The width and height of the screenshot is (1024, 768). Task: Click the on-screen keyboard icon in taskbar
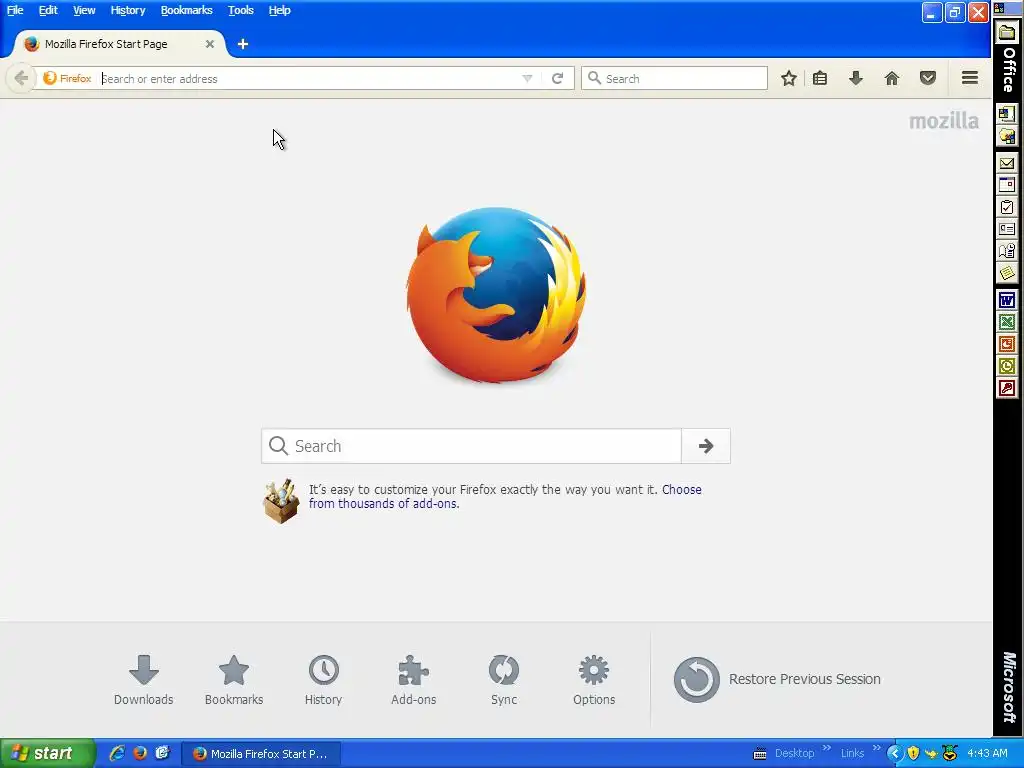click(x=760, y=754)
